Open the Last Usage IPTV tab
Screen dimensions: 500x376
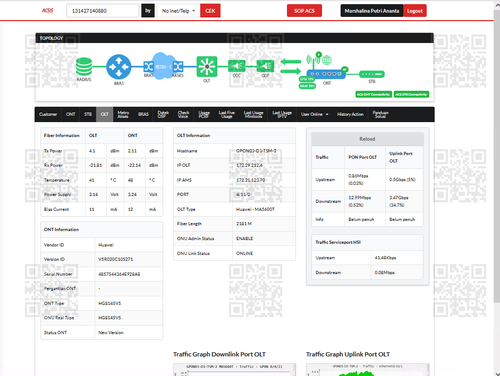pyautogui.click(x=282, y=114)
